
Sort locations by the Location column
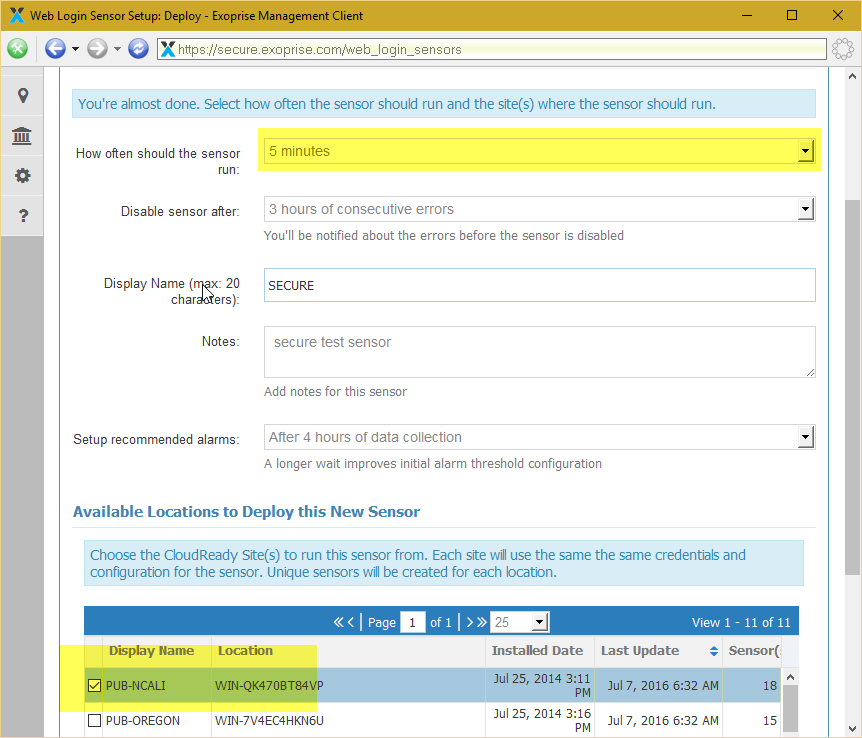coord(349,651)
